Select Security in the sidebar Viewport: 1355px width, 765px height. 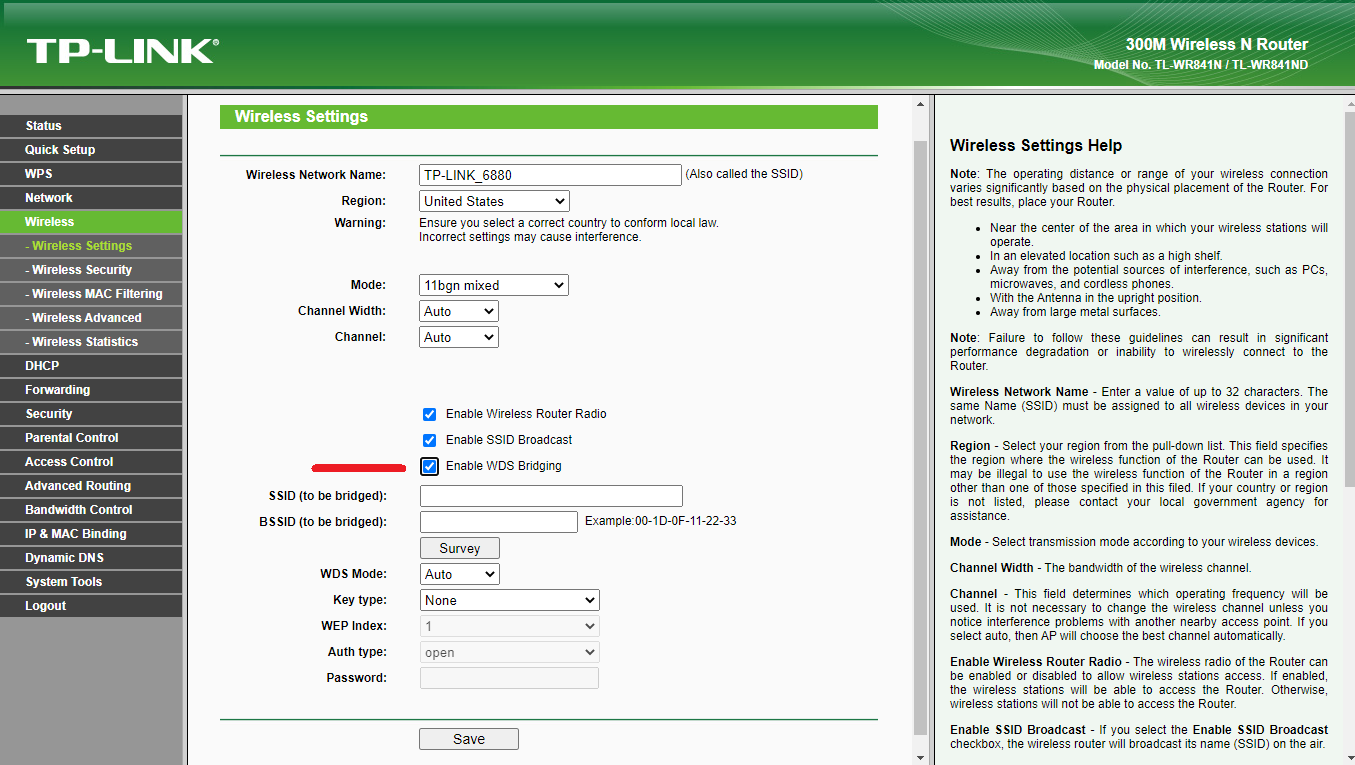pos(91,414)
